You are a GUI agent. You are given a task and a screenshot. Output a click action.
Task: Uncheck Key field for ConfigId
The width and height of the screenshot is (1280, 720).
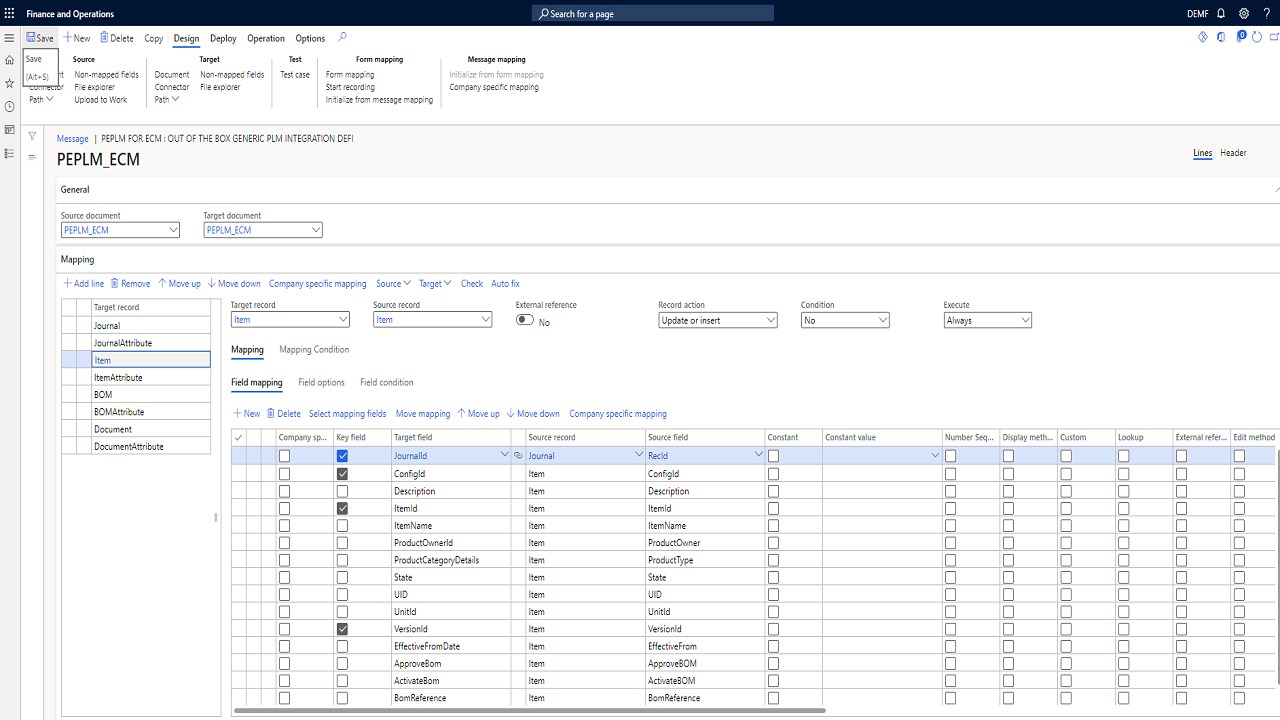pyautogui.click(x=342, y=474)
